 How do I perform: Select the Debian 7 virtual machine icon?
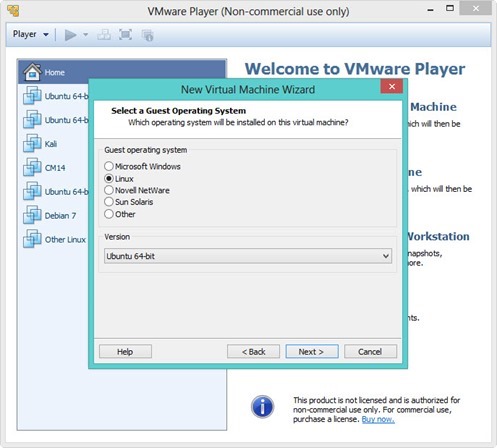pos(32,215)
